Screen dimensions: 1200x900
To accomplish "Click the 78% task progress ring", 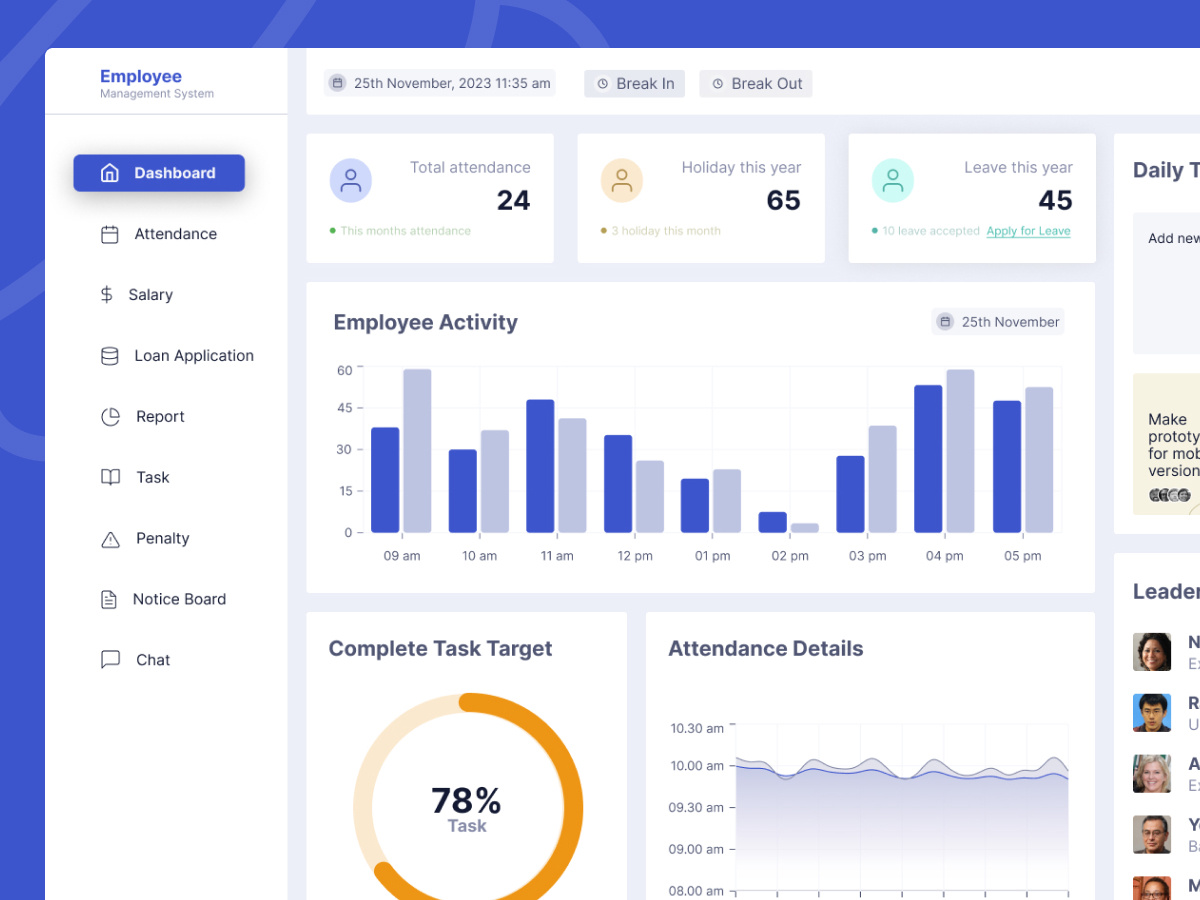I will click(466, 801).
